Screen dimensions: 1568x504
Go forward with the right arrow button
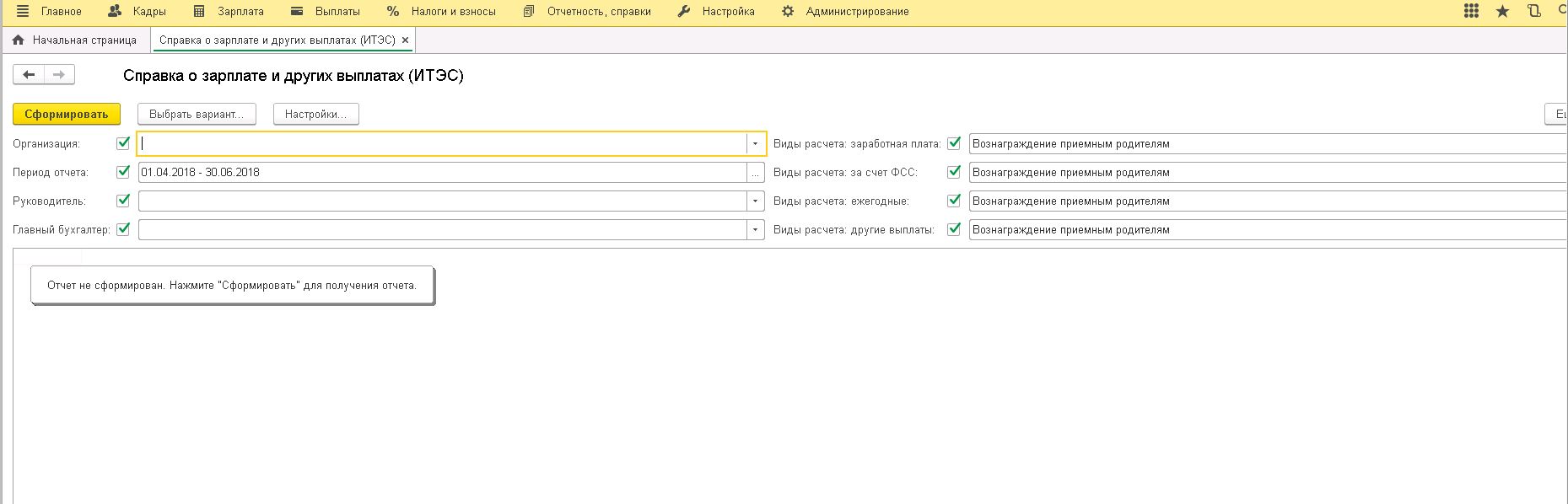(x=59, y=75)
